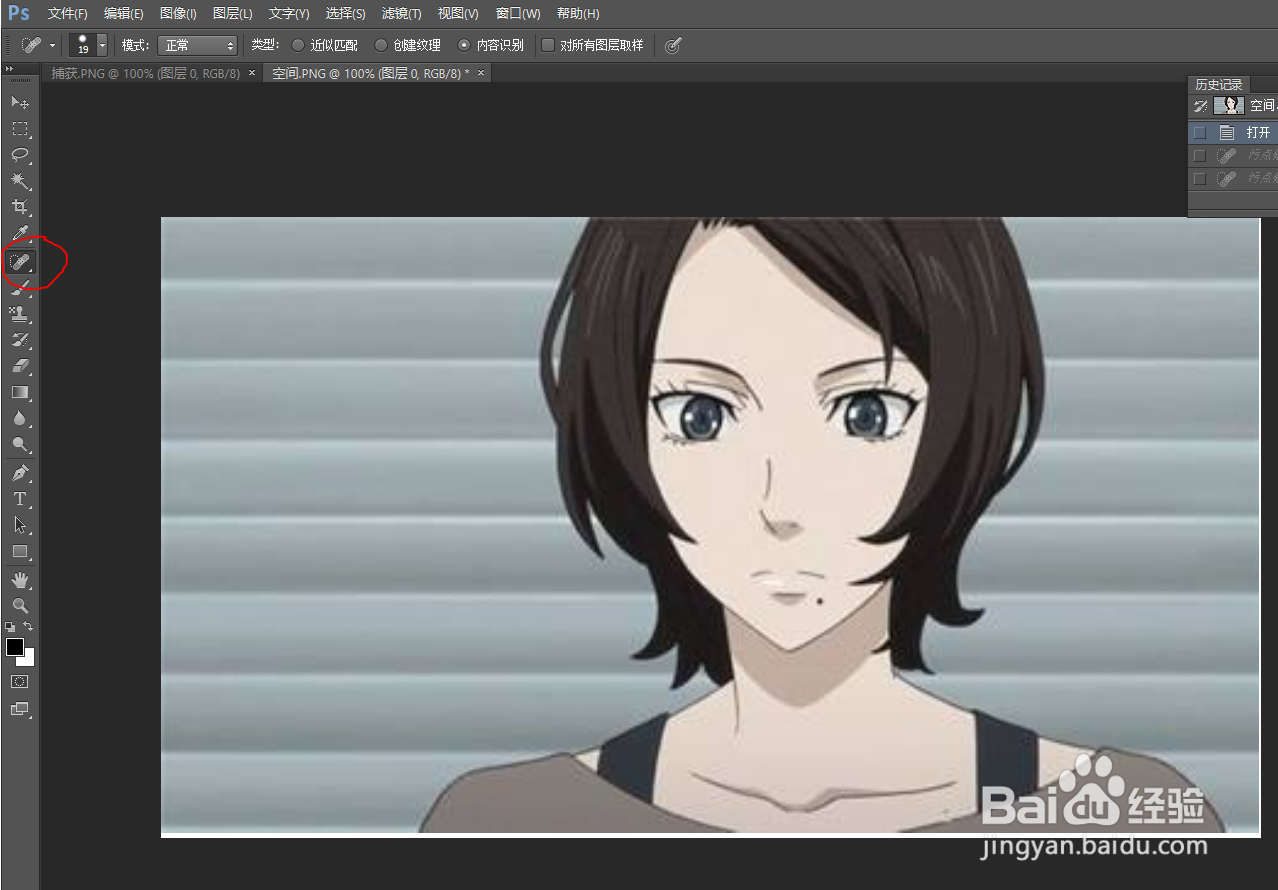
Task: Tick source box for first 污点 history step
Action: pos(1200,155)
